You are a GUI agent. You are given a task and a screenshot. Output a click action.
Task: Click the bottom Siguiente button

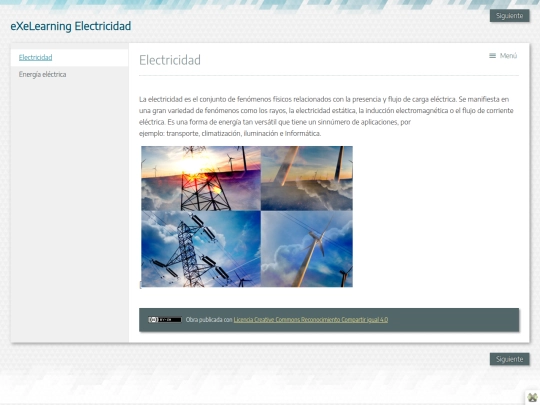pyautogui.click(x=509, y=359)
